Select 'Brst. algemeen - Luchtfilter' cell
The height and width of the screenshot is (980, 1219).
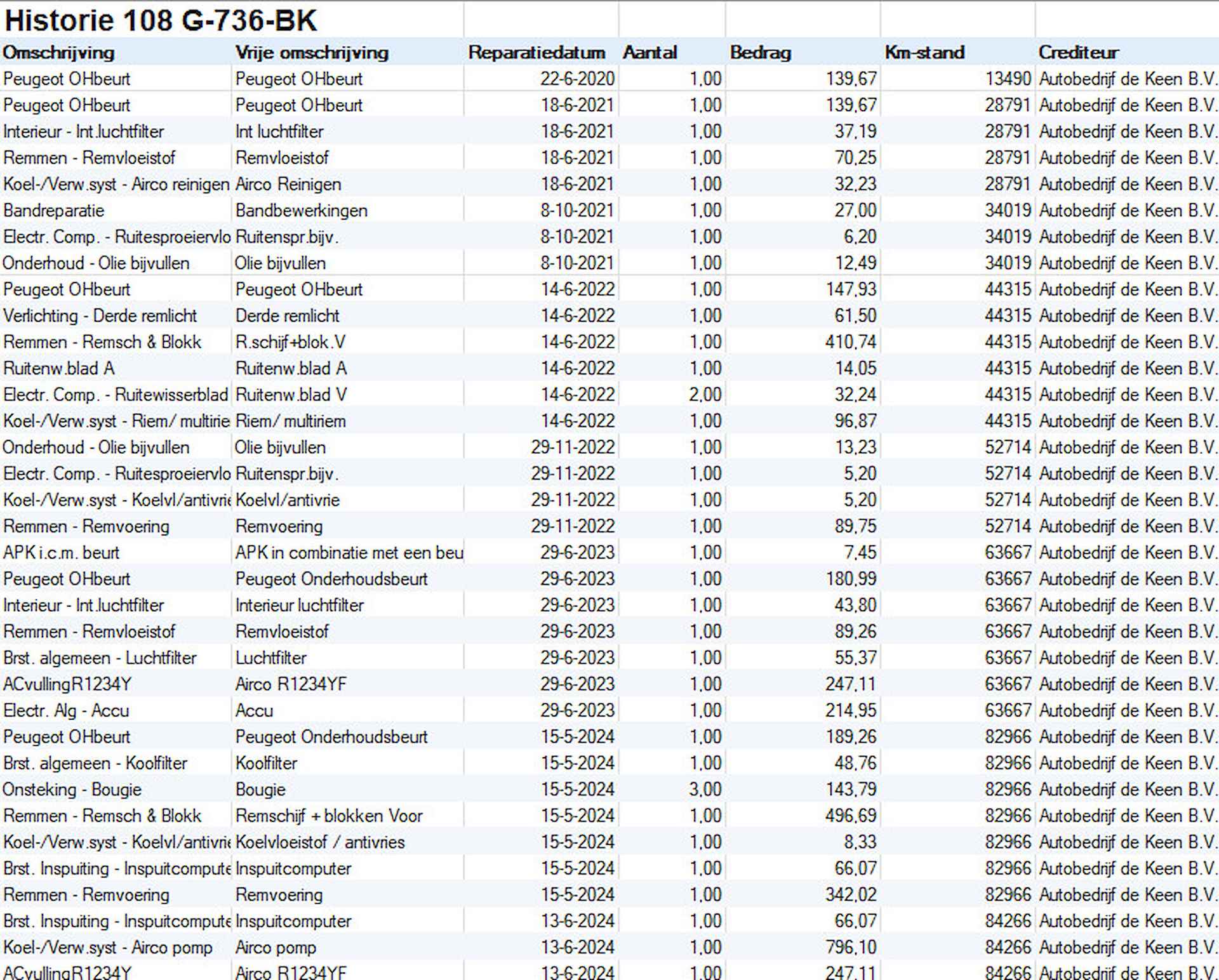(100, 658)
